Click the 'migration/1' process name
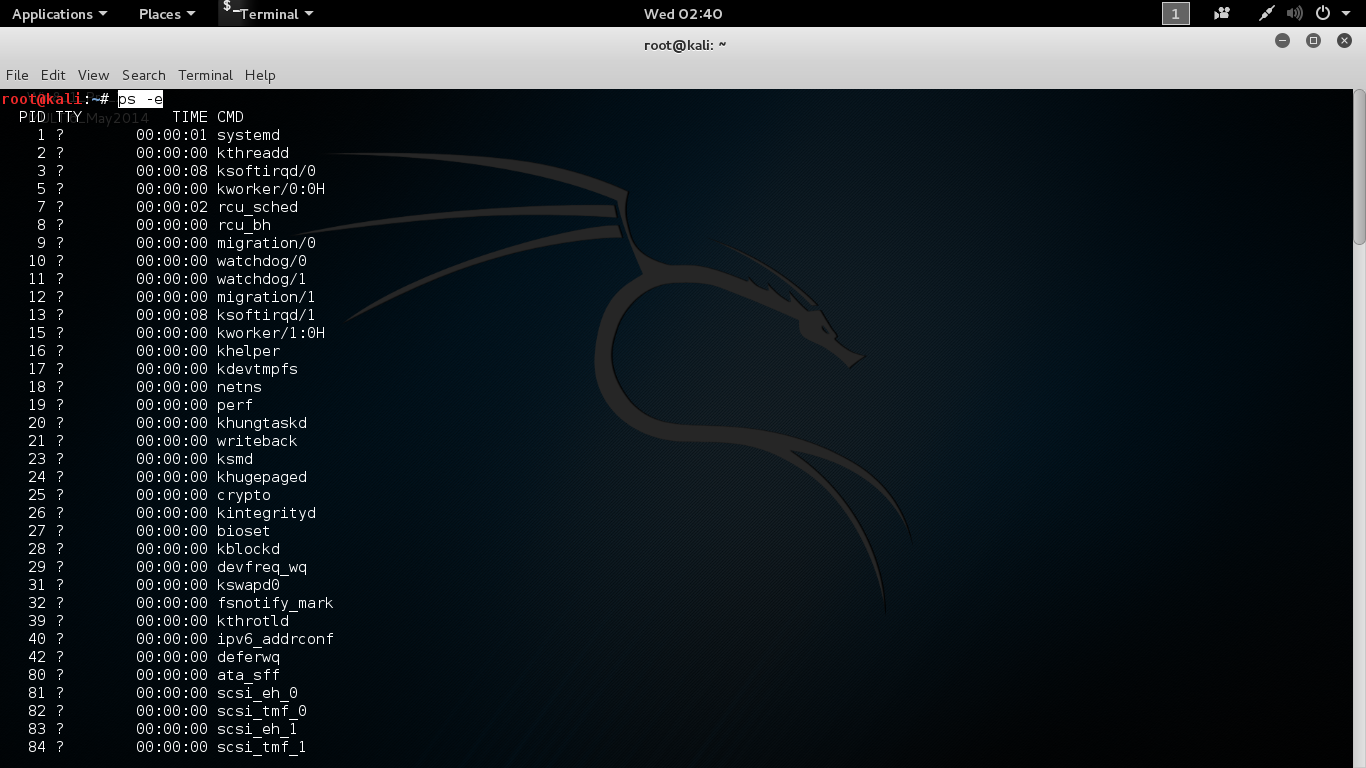Viewport: 1366px width, 768px height. (266, 297)
